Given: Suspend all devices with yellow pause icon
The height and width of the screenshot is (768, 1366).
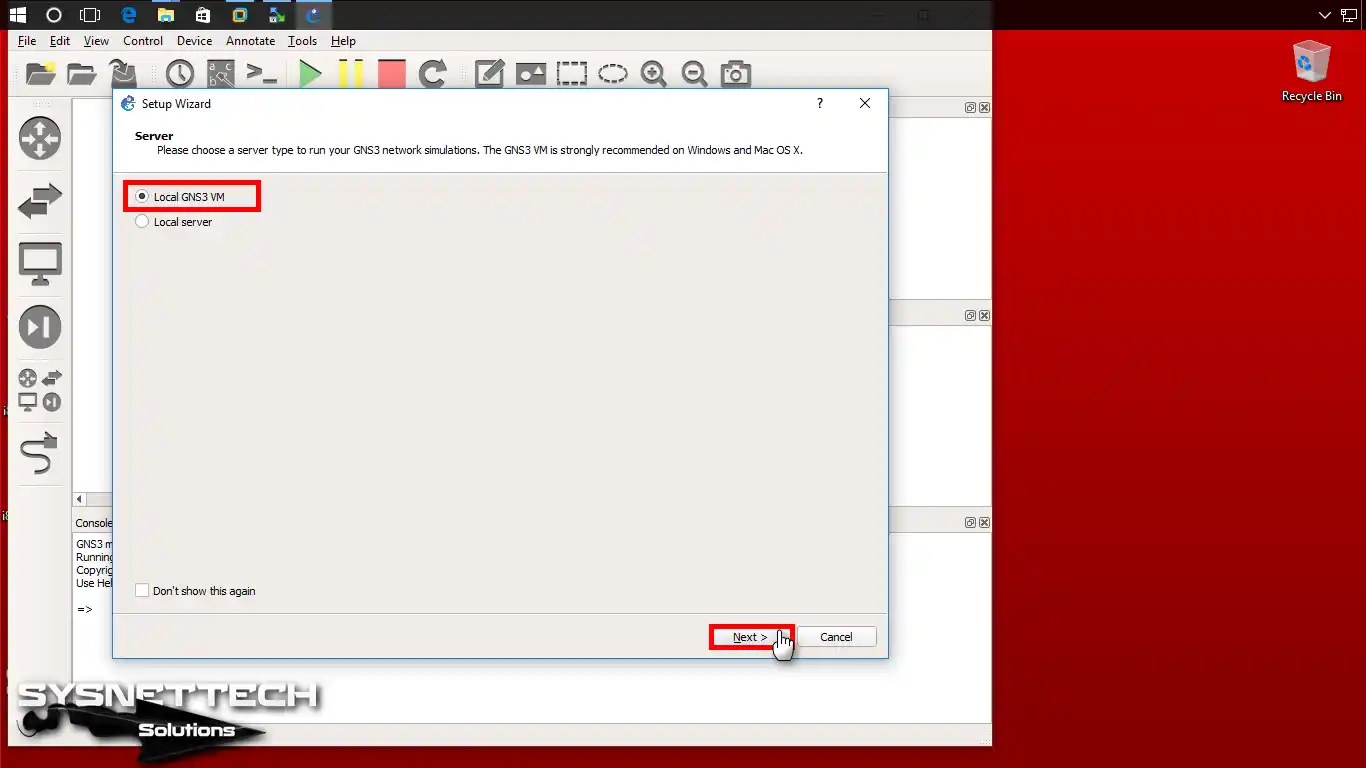Looking at the screenshot, I should (x=350, y=74).
